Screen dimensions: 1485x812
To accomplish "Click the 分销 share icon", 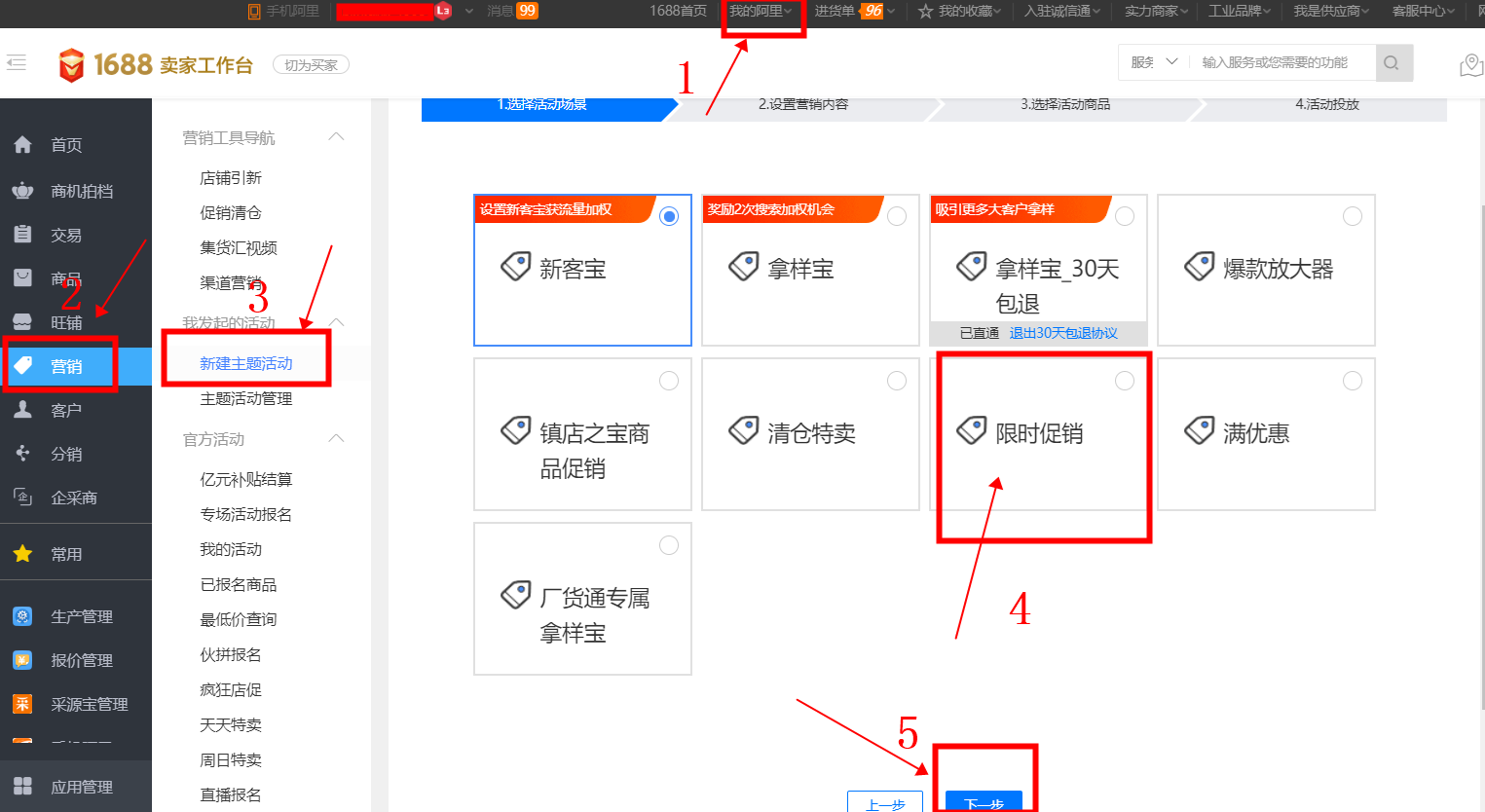I will click(x=23, y=454).
